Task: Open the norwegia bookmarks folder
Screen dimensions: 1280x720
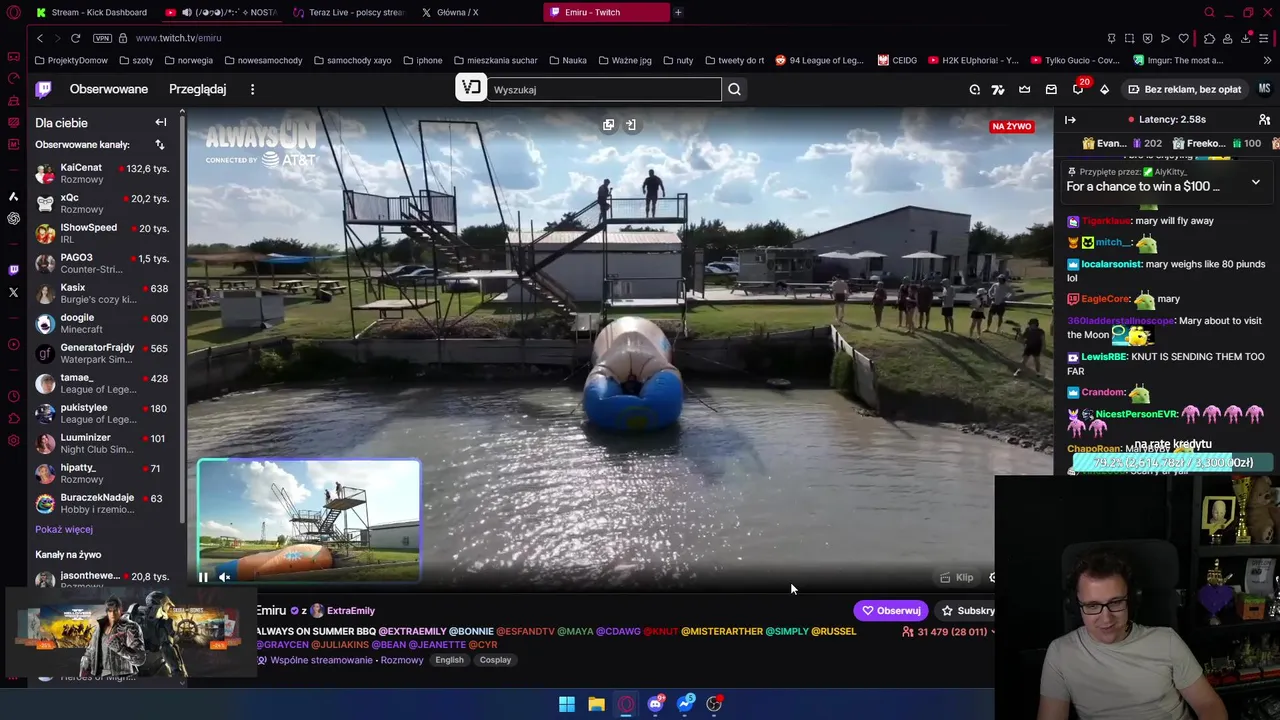Action: click(x=187, y=60)
